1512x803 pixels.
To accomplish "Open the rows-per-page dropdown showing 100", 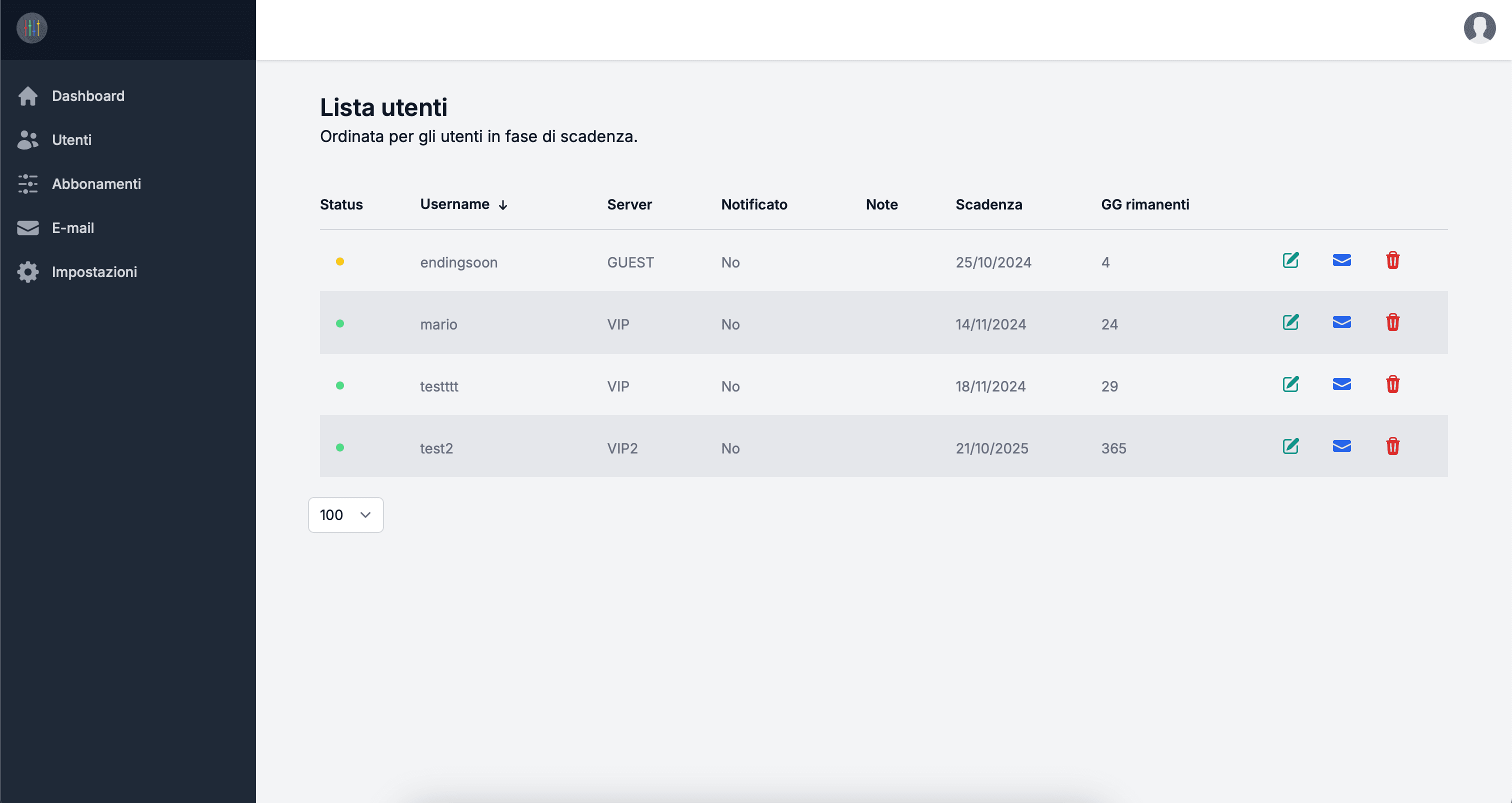I will click(x=345, y=515).
